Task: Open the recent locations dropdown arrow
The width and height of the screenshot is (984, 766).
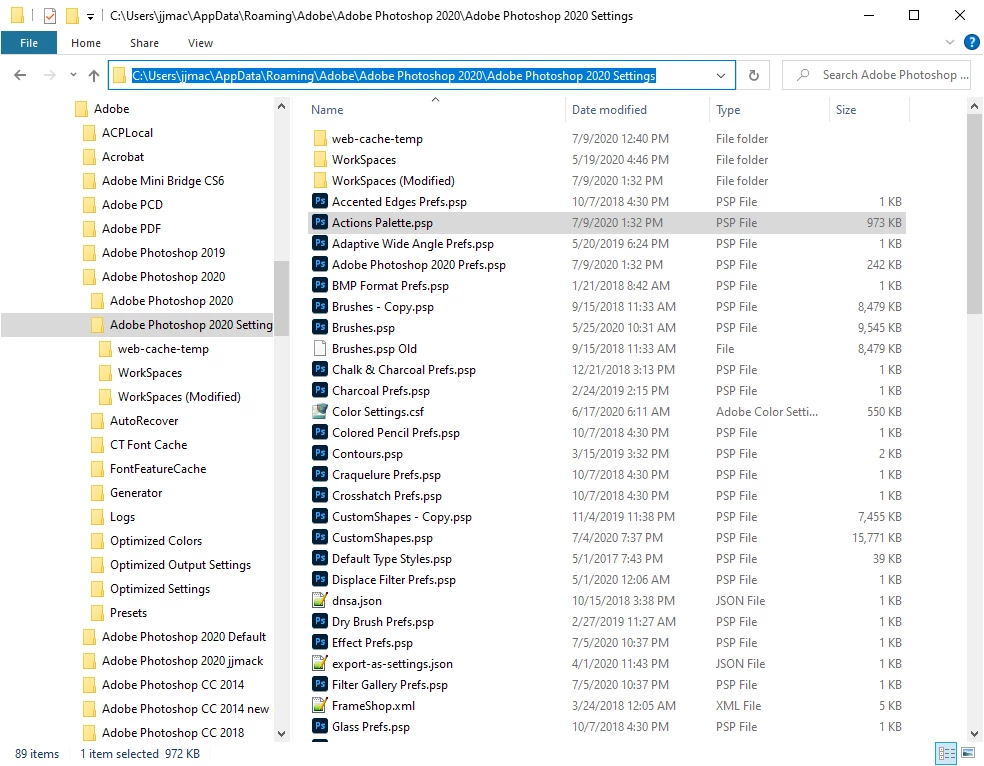Action: pyautogui.click(x=73, y=75)
